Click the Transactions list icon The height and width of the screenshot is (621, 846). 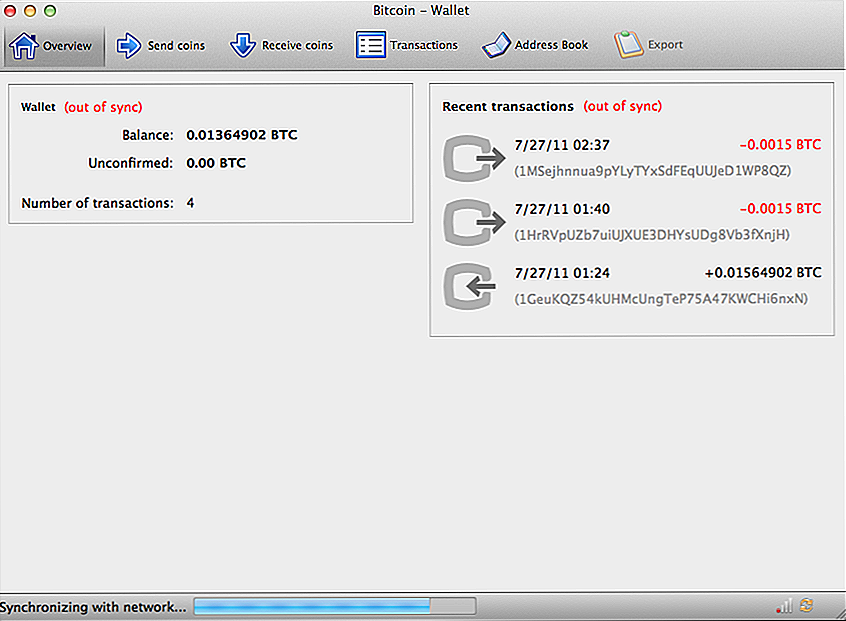click(370, 45)
